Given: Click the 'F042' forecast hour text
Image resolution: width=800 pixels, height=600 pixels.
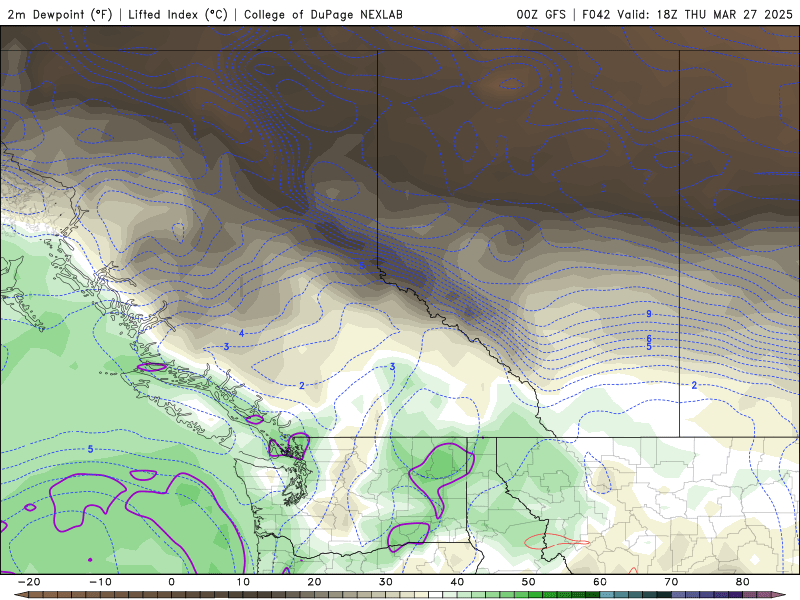Looking at the screenshot, I should (x=596, y=14).
